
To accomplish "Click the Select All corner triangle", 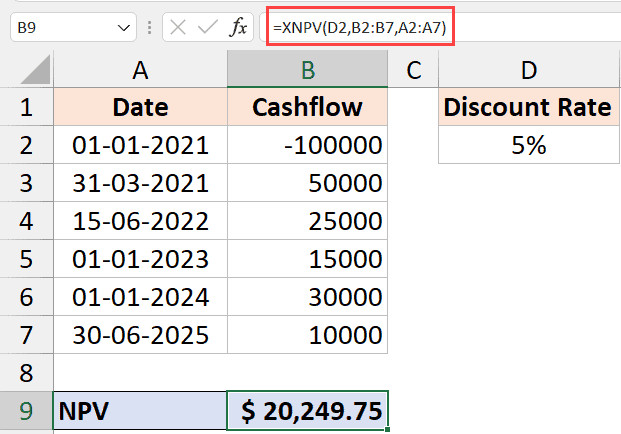I will click(26, 70).
